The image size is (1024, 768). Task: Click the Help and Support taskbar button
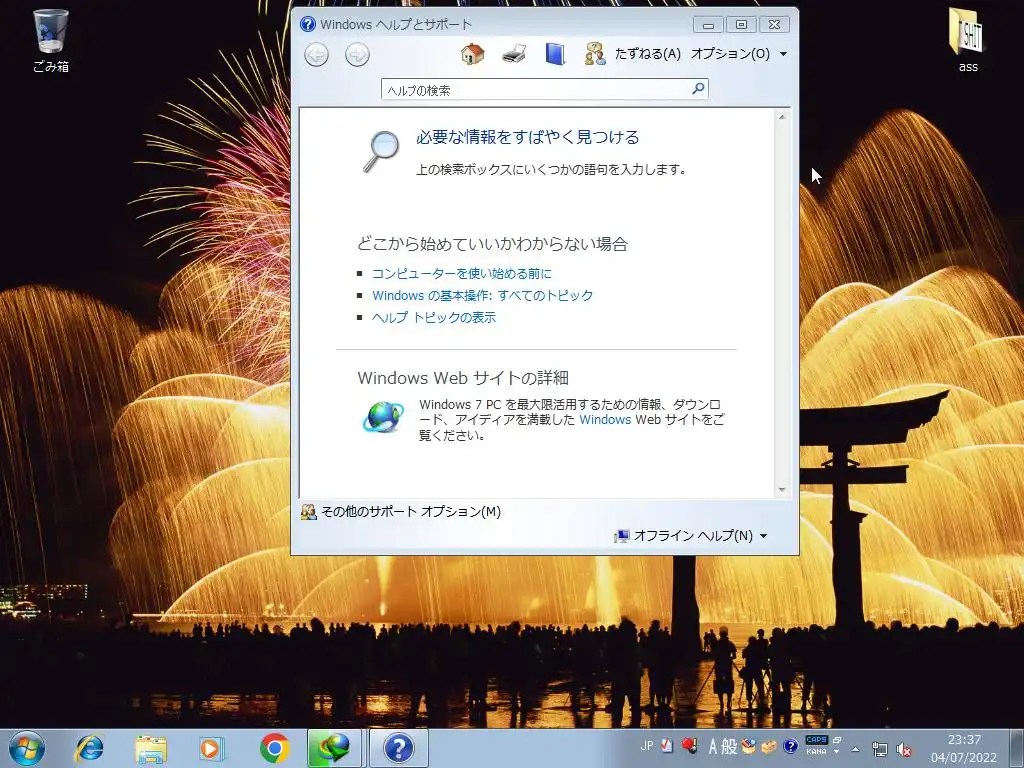click(399, 748)
